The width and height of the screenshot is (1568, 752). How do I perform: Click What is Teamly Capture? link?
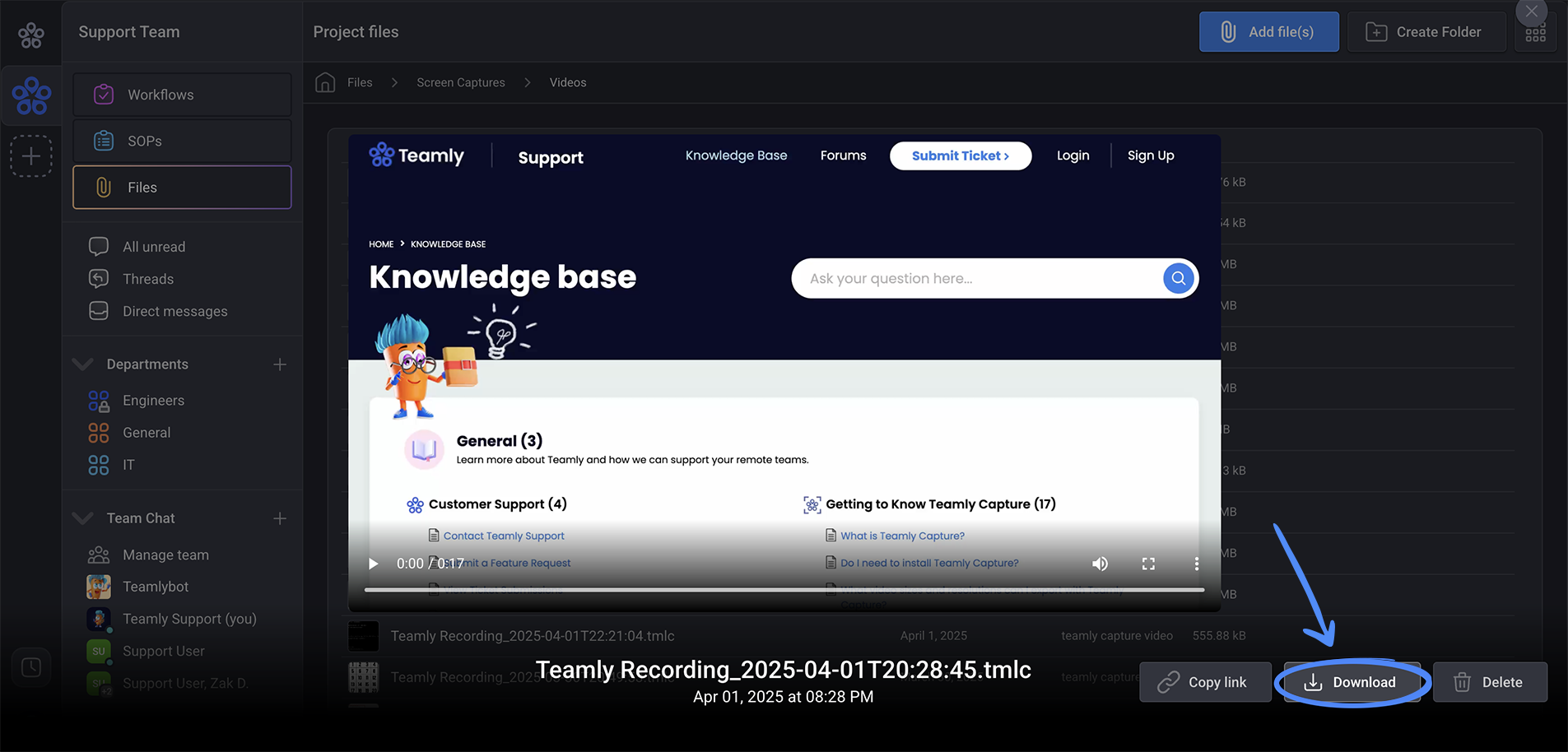coord(902,536)
